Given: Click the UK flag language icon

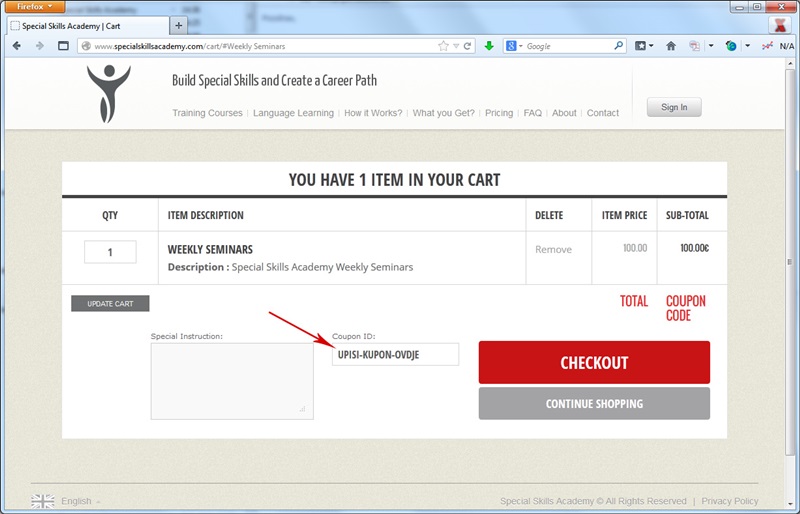Looking at the screenshot, I should (x=42, y=501).
